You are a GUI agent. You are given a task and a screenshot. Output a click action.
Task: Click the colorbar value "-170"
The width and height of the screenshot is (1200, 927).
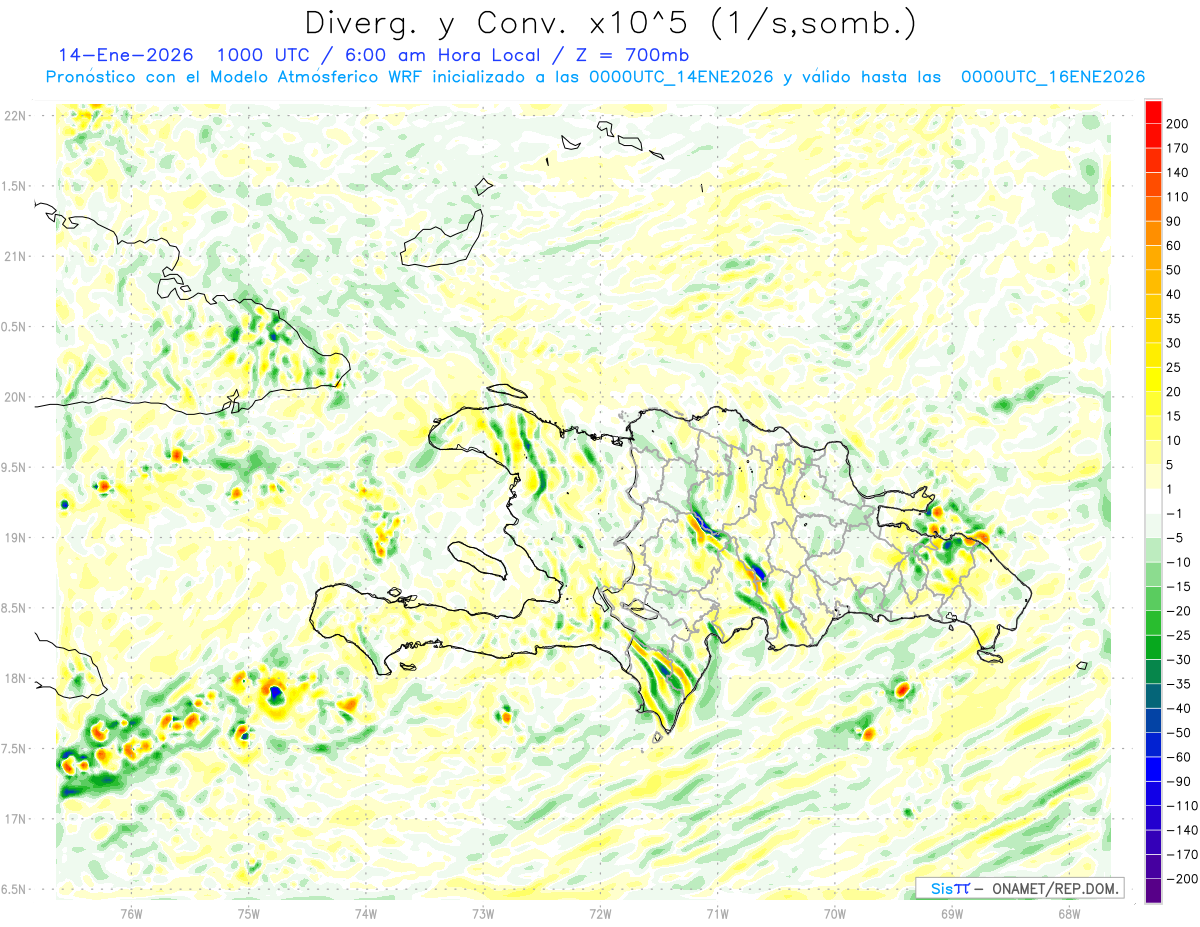coord(1181,854)
